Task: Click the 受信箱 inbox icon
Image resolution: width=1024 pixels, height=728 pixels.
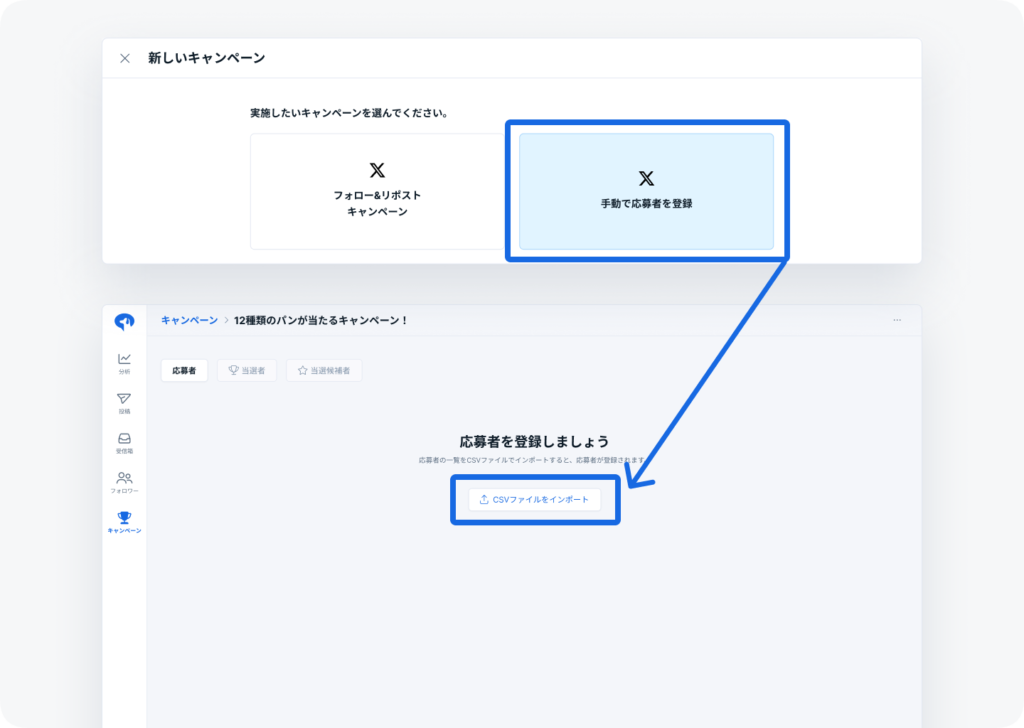Action: click(x=123, y=437)
